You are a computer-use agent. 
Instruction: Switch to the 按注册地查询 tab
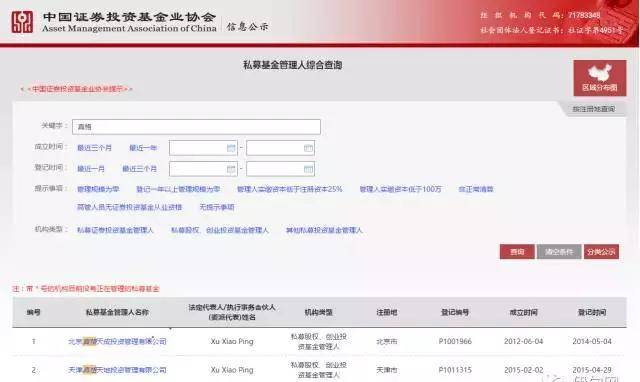point(593,109)
